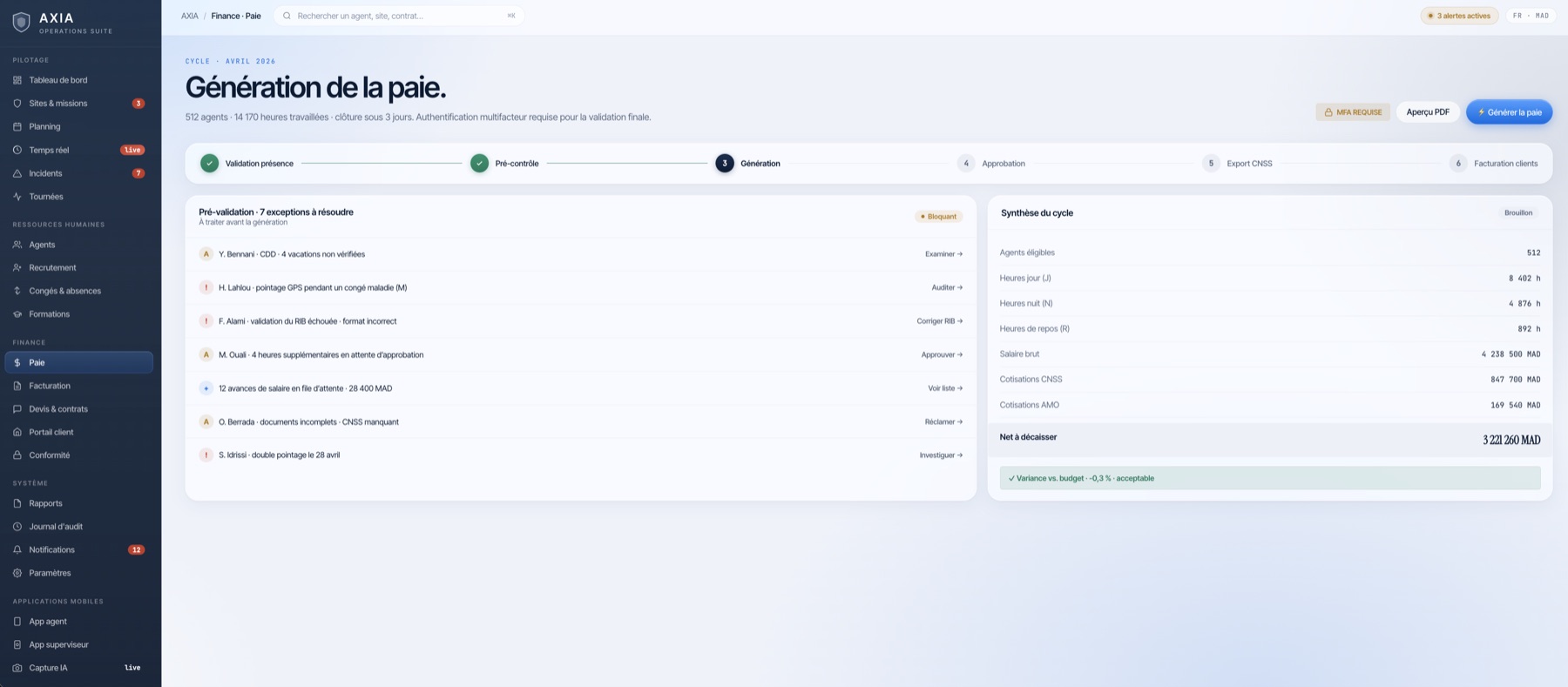Viewport: 1568px width, 687px height.
Task: Click the search magnifier icon
Action: tap(287, 16)
